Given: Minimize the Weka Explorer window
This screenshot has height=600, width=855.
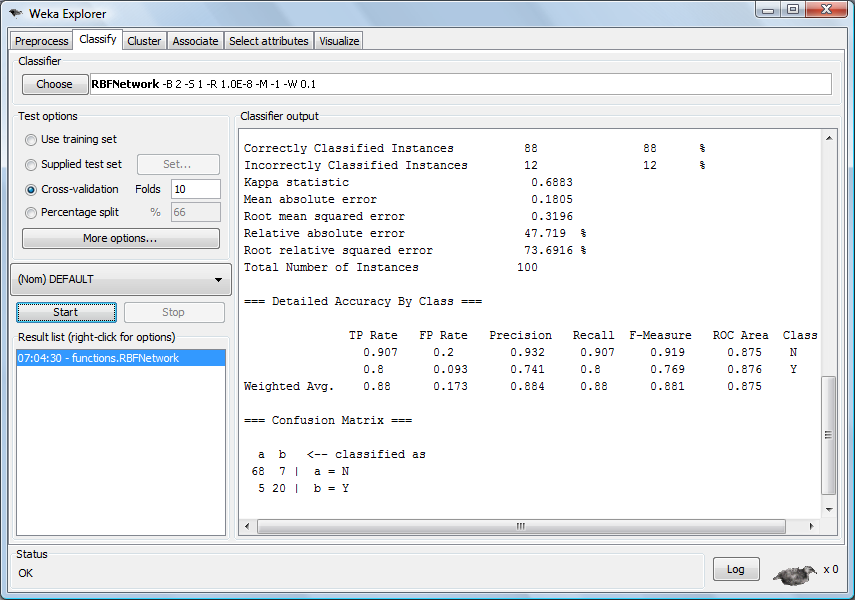Looking at the screenshot, I should 768,10.
